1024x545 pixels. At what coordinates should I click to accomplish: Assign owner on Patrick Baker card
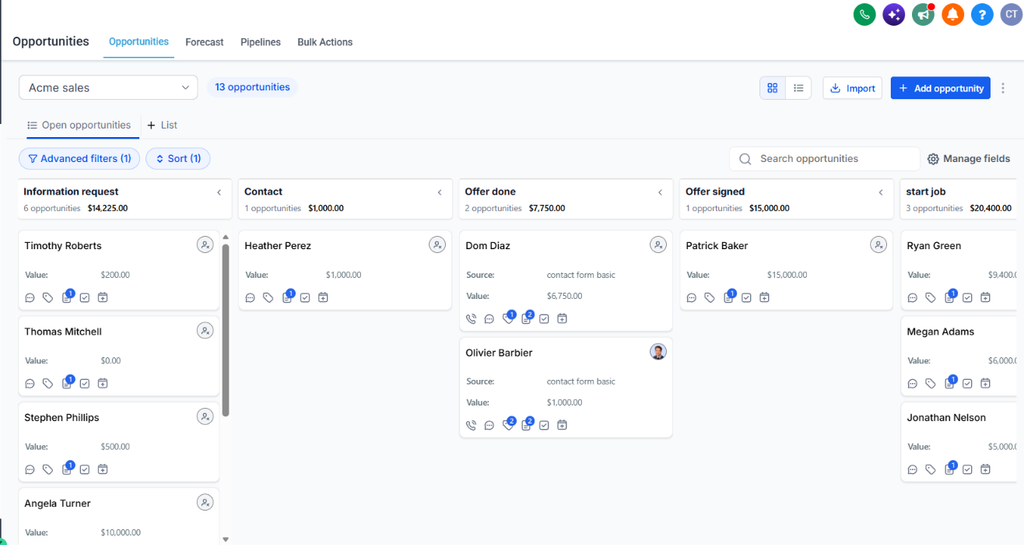click(878, 245)
